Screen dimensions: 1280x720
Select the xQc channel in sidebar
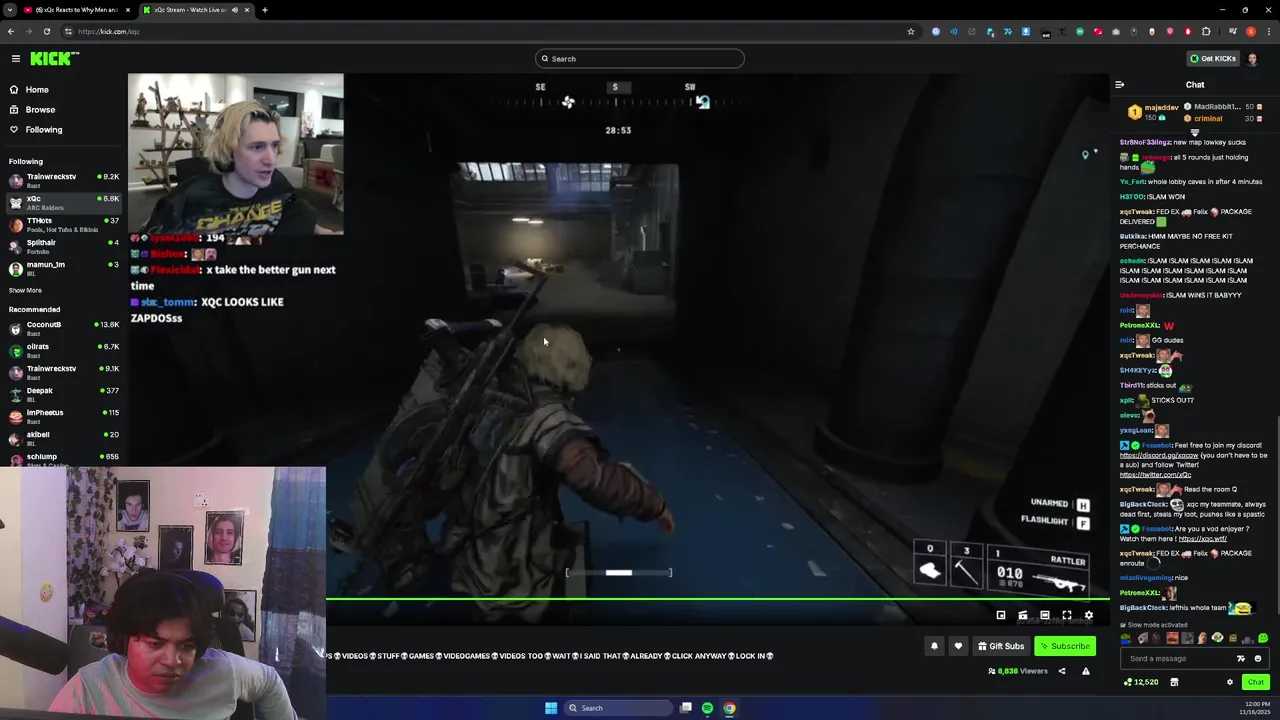64,202
